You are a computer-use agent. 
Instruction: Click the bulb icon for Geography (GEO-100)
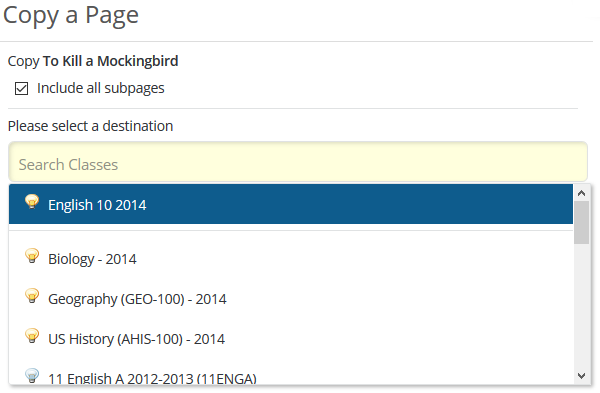pos(32,296)
